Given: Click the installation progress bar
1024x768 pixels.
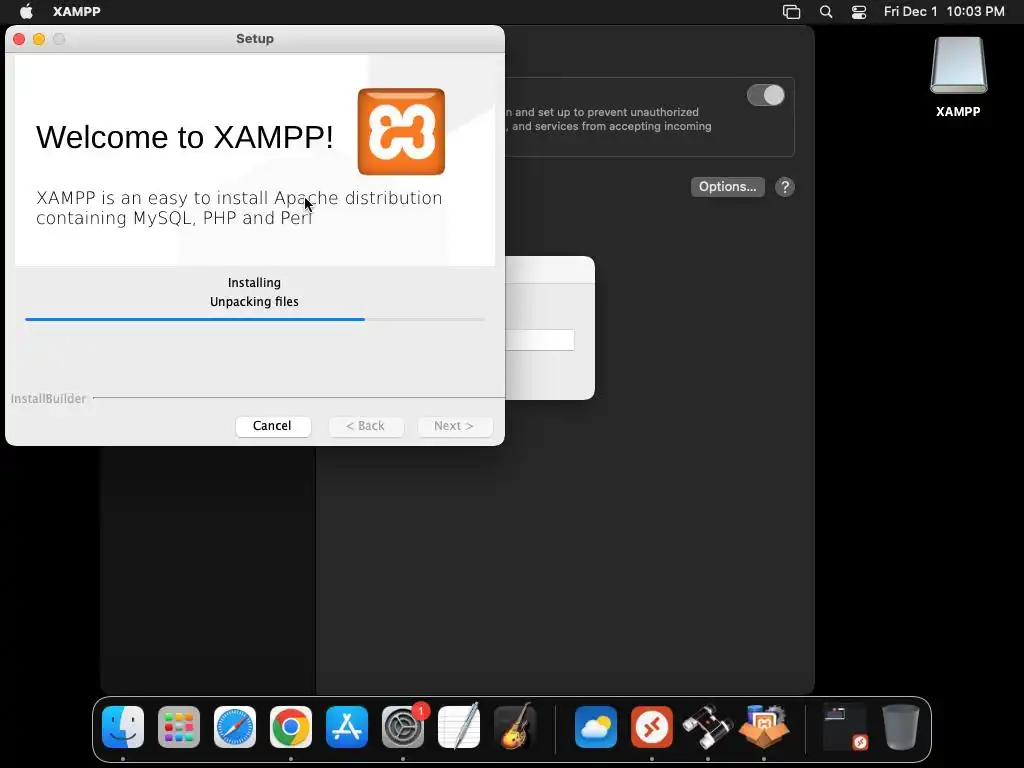Looking at the screenshot, I should [255, 319].
